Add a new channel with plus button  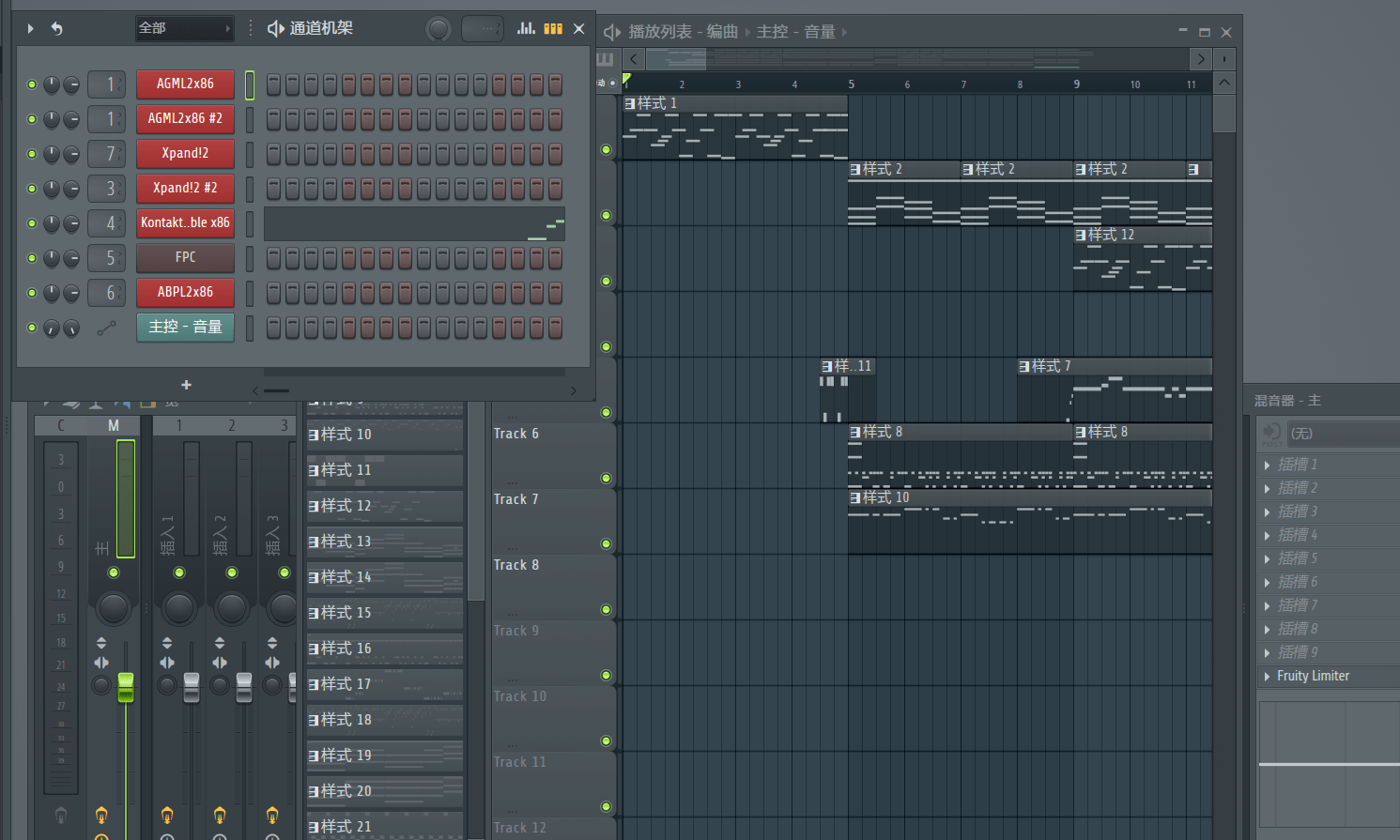tap(186, 385)
